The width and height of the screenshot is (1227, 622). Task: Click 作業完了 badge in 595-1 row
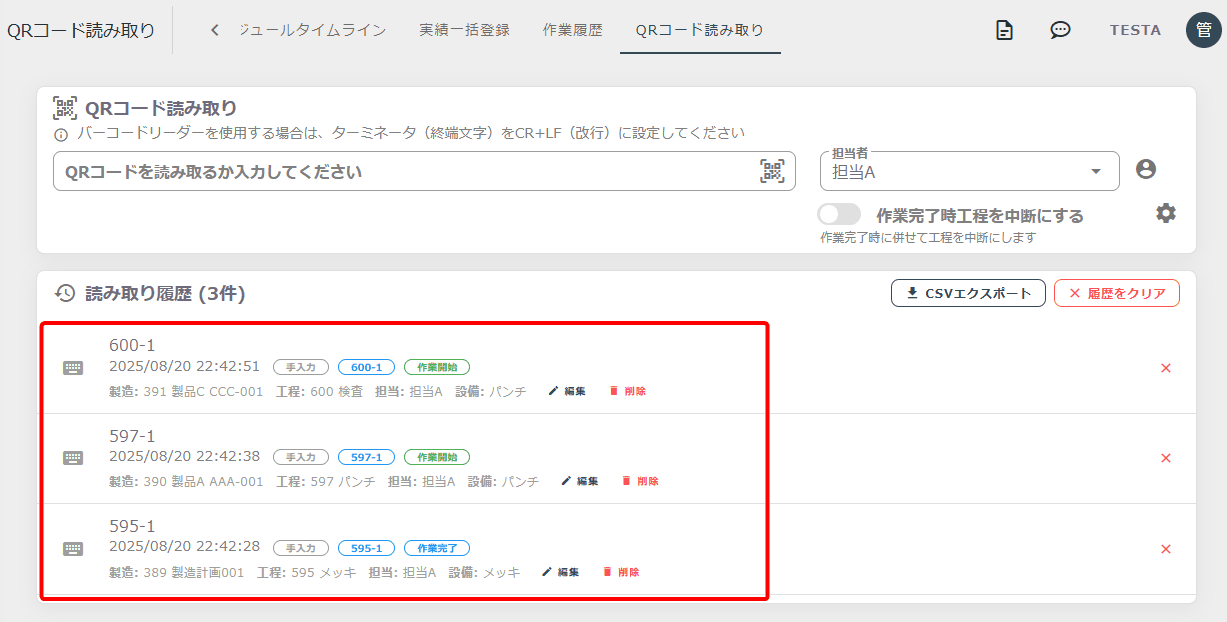437,548
